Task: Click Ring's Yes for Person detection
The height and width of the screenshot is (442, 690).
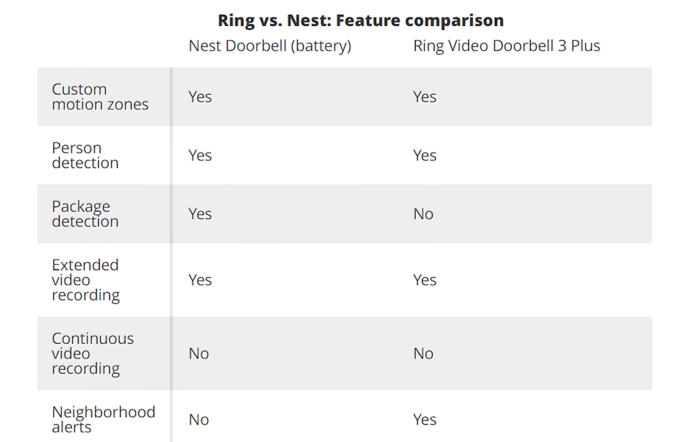Action: 425,155
